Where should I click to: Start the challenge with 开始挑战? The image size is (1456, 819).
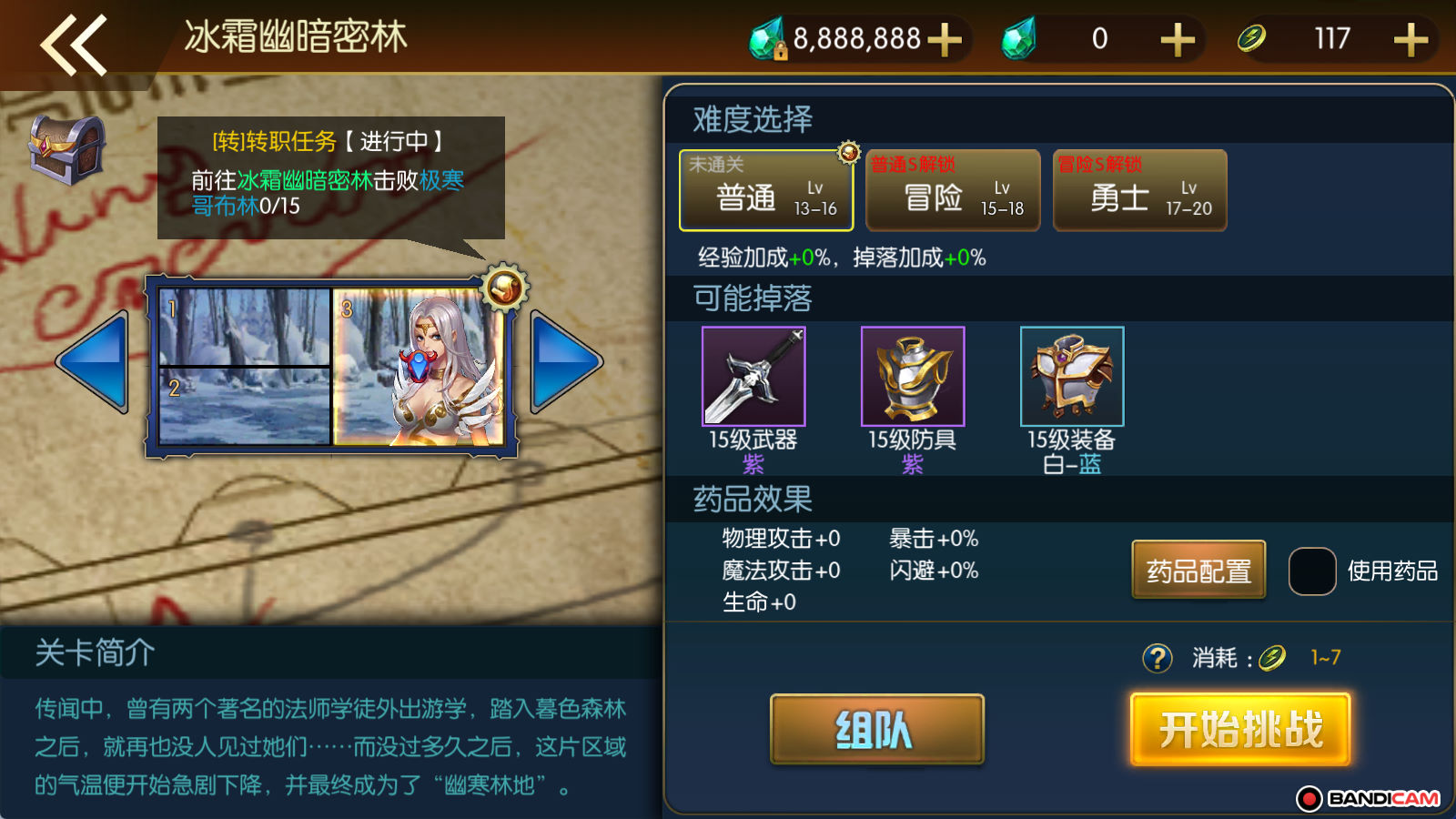pos(1240,730)
